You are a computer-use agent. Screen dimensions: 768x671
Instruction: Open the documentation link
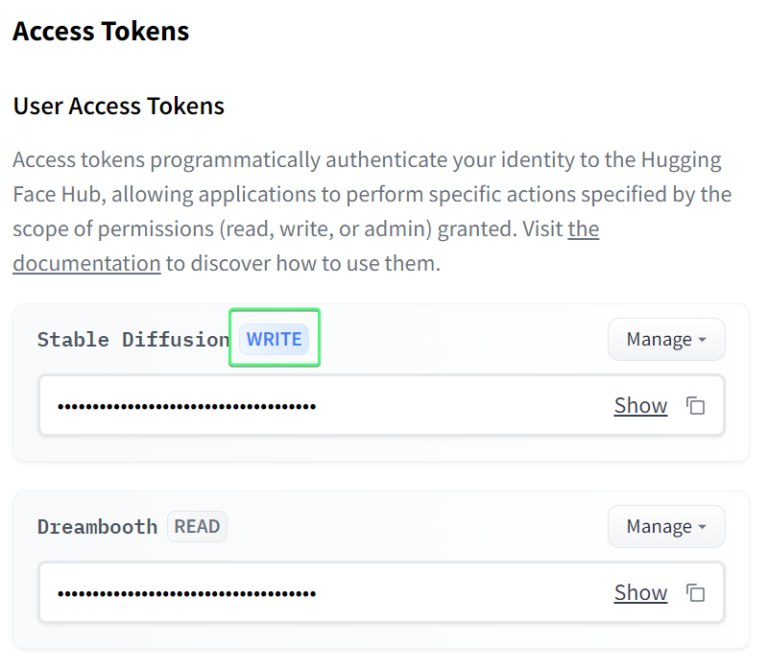[87, 264]
